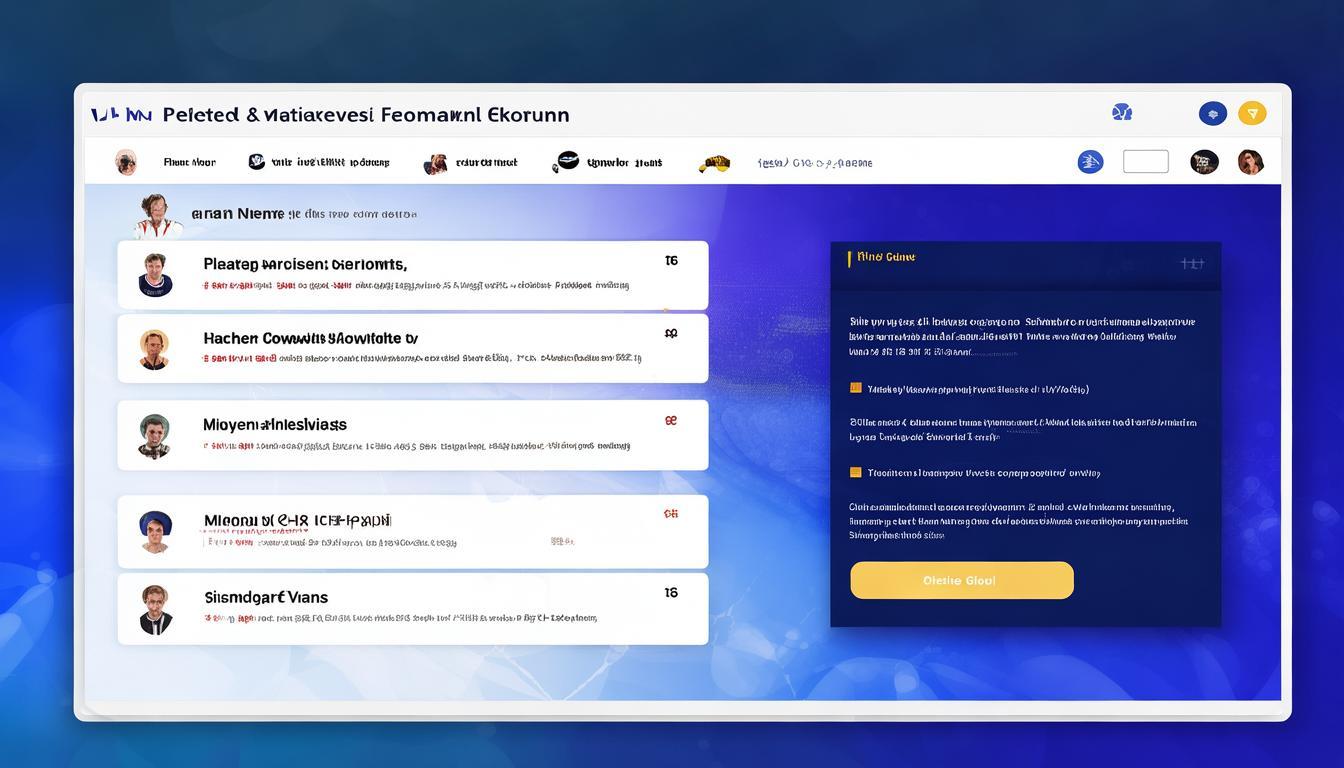This screenshot has width=1344, height=768.
Task: Click the blue link text in navigation bar
Action: click(x=815, y=163)
